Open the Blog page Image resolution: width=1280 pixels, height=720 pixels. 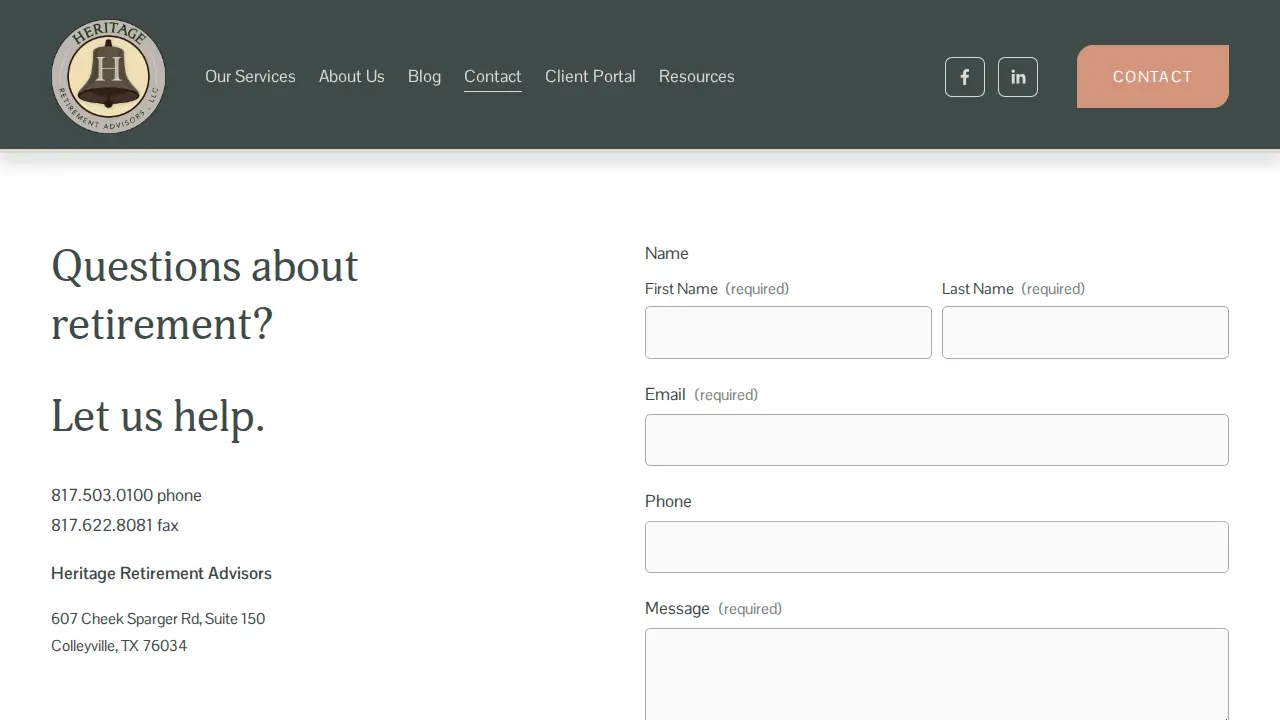tap(424, 76)
